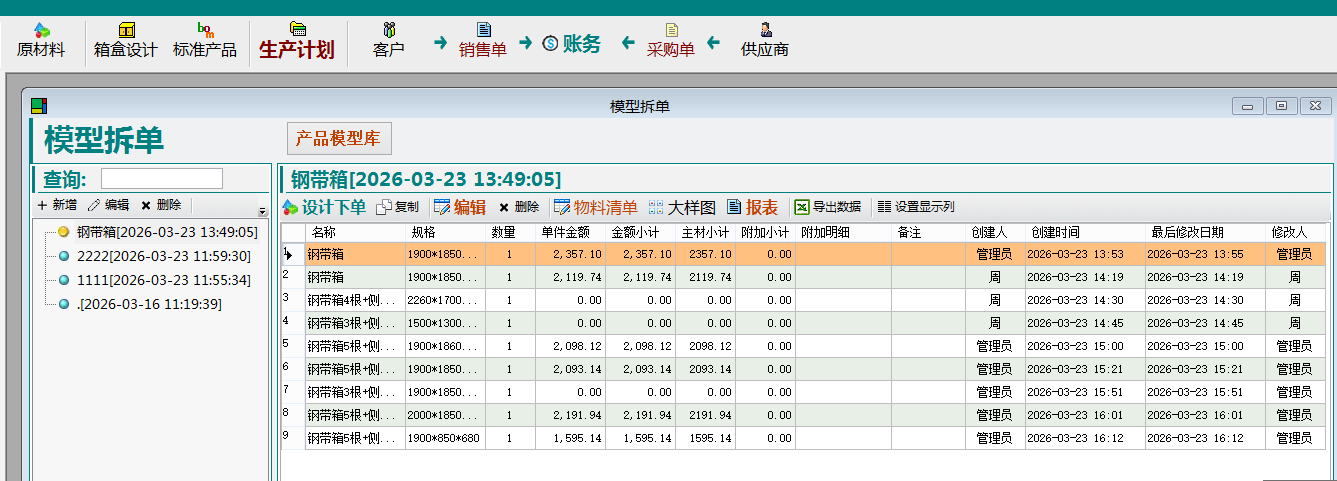Expand the left toolbar overflow arrow
The width and height of the screenshot is (1337, 481).
tap(262, 211)
